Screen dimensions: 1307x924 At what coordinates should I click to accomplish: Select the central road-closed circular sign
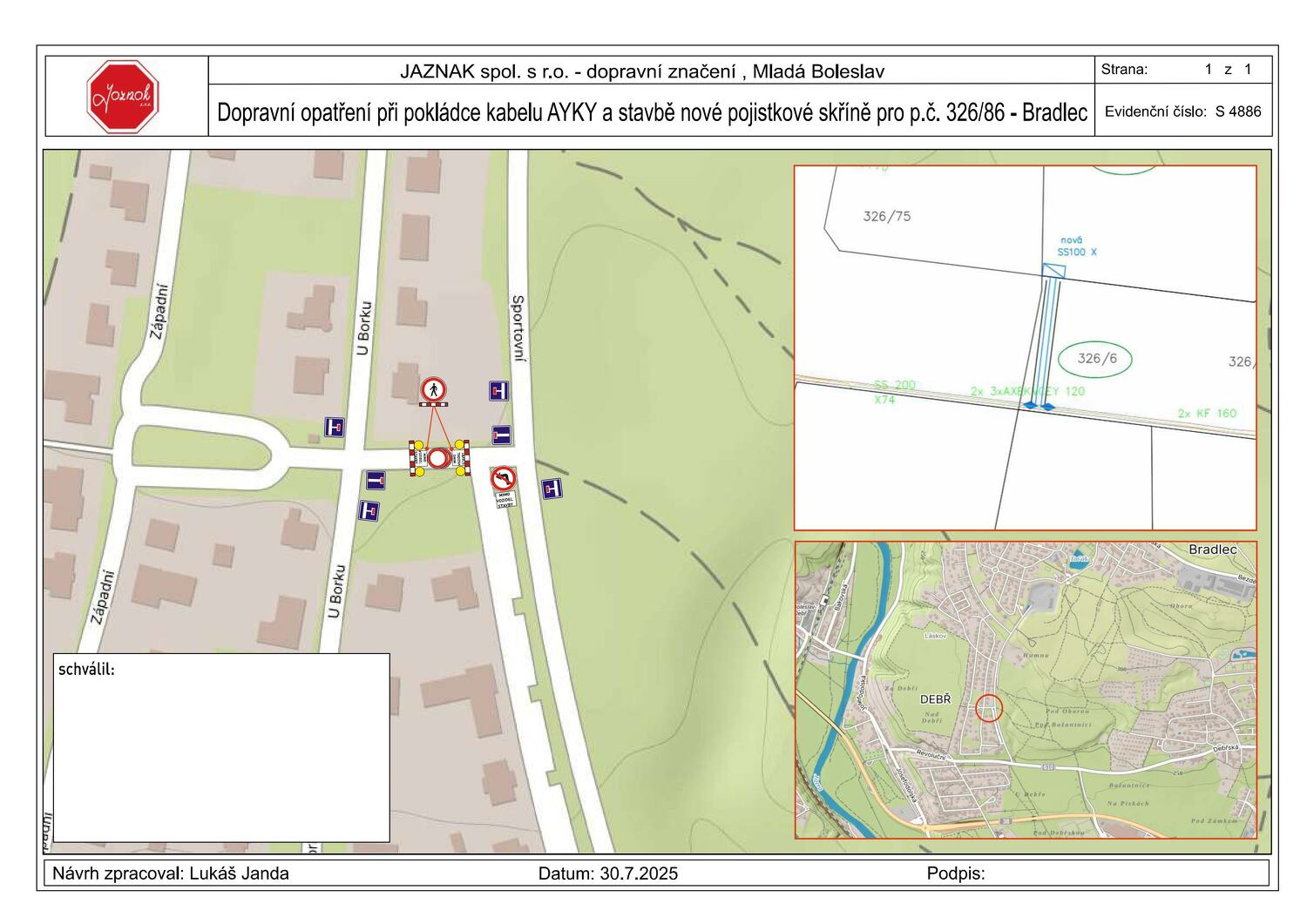437,458
